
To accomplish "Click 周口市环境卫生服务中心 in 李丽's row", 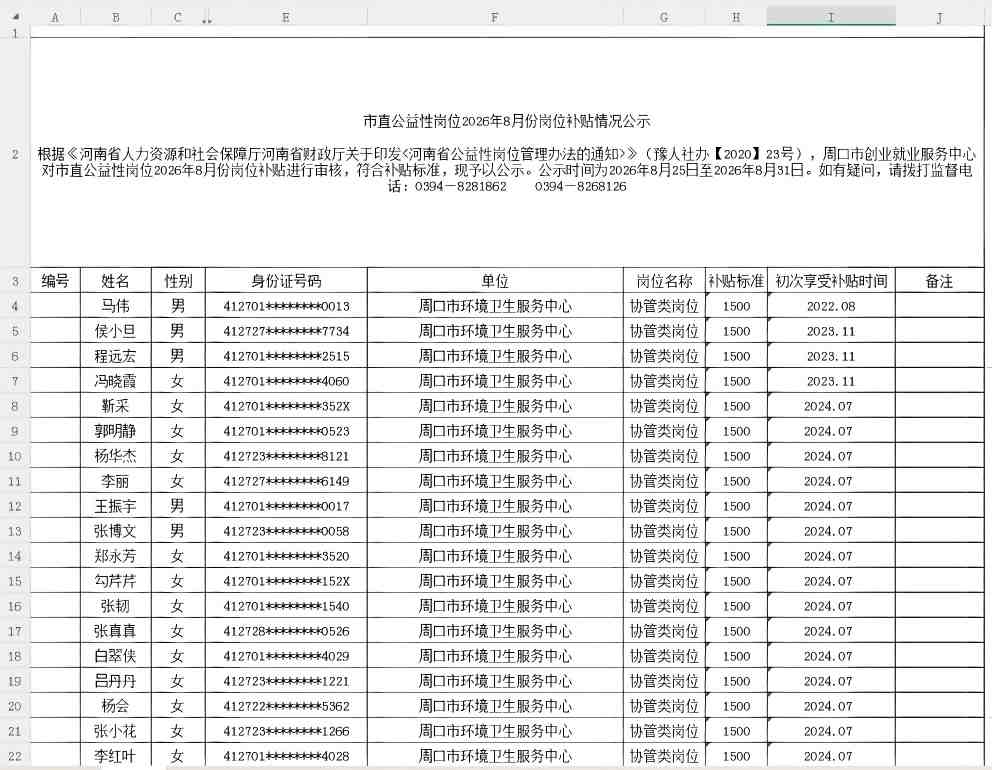I will pos(495,481).
